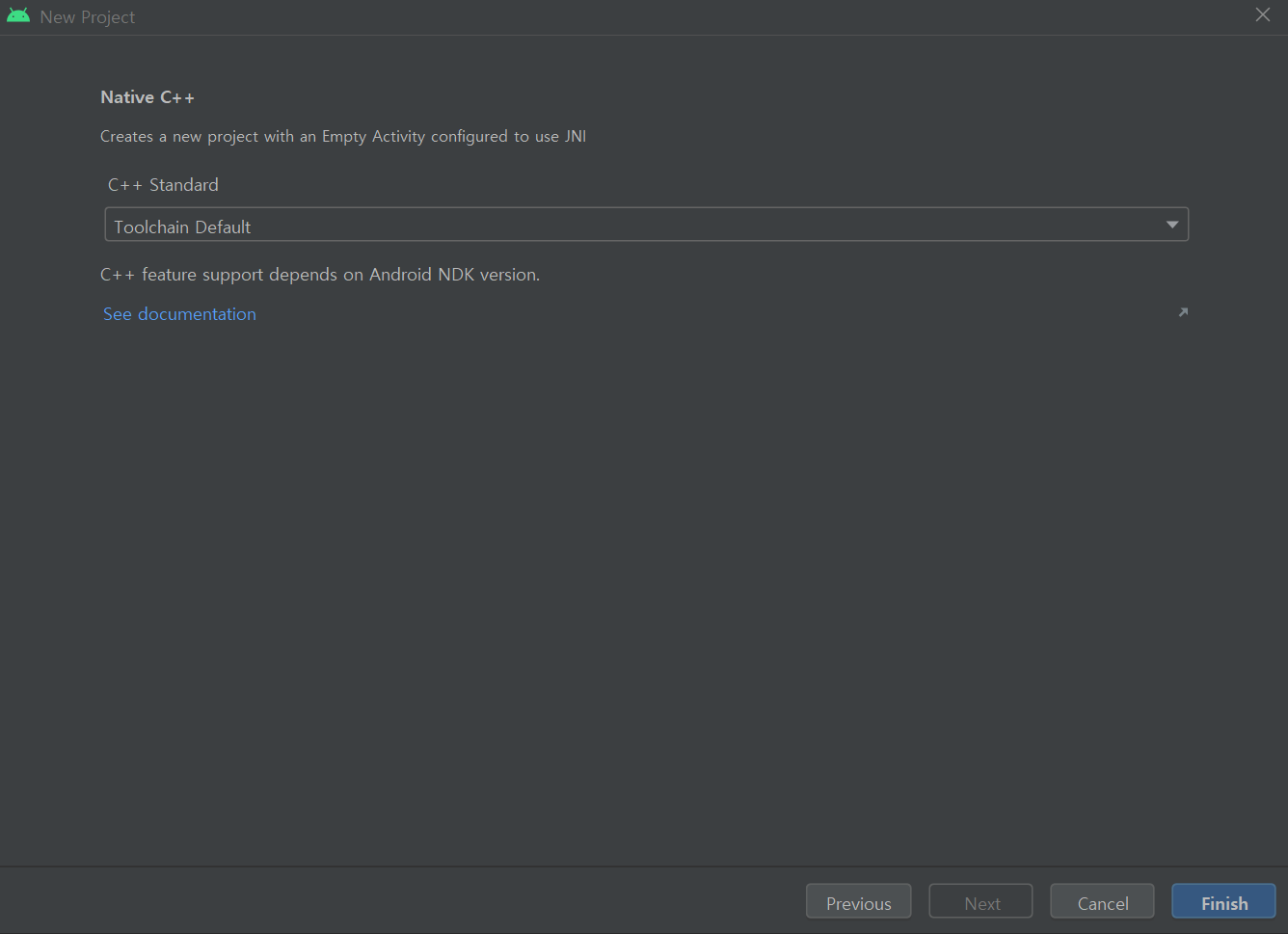The width and height of the screenshot is (1288, 934).
Task: Click the NDK version note text
Action: tap(320, 275)
